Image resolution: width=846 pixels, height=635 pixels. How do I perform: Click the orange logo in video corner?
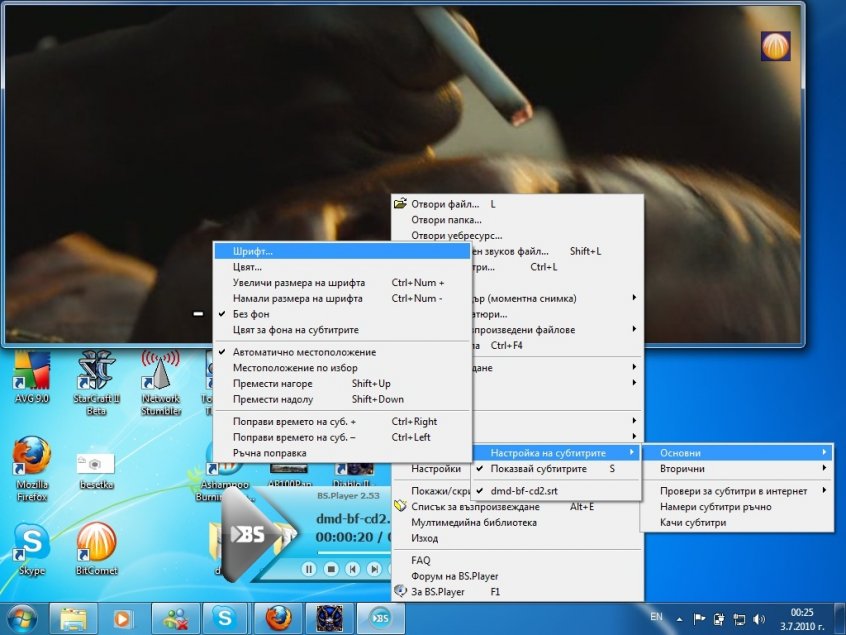point(776,46)
